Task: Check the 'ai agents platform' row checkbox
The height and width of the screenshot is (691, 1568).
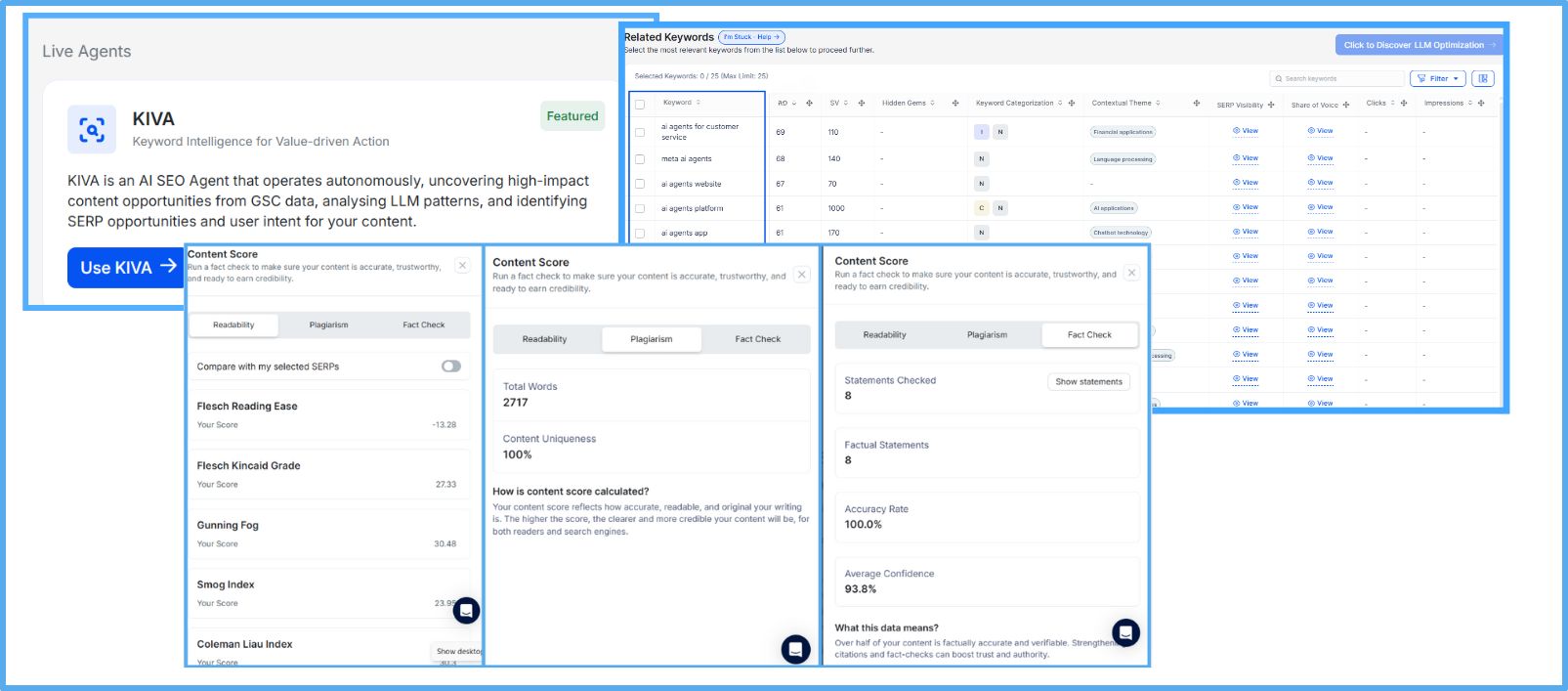Action: 640,208
